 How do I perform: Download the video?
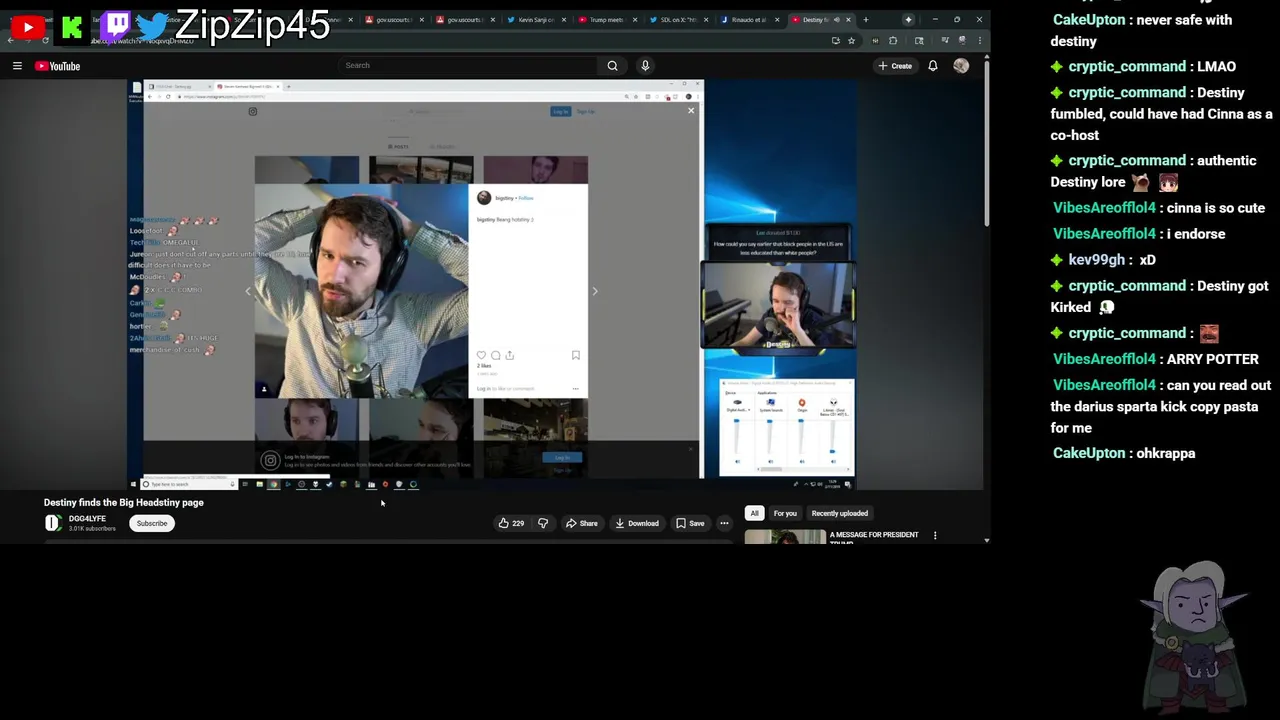point(637,523)
